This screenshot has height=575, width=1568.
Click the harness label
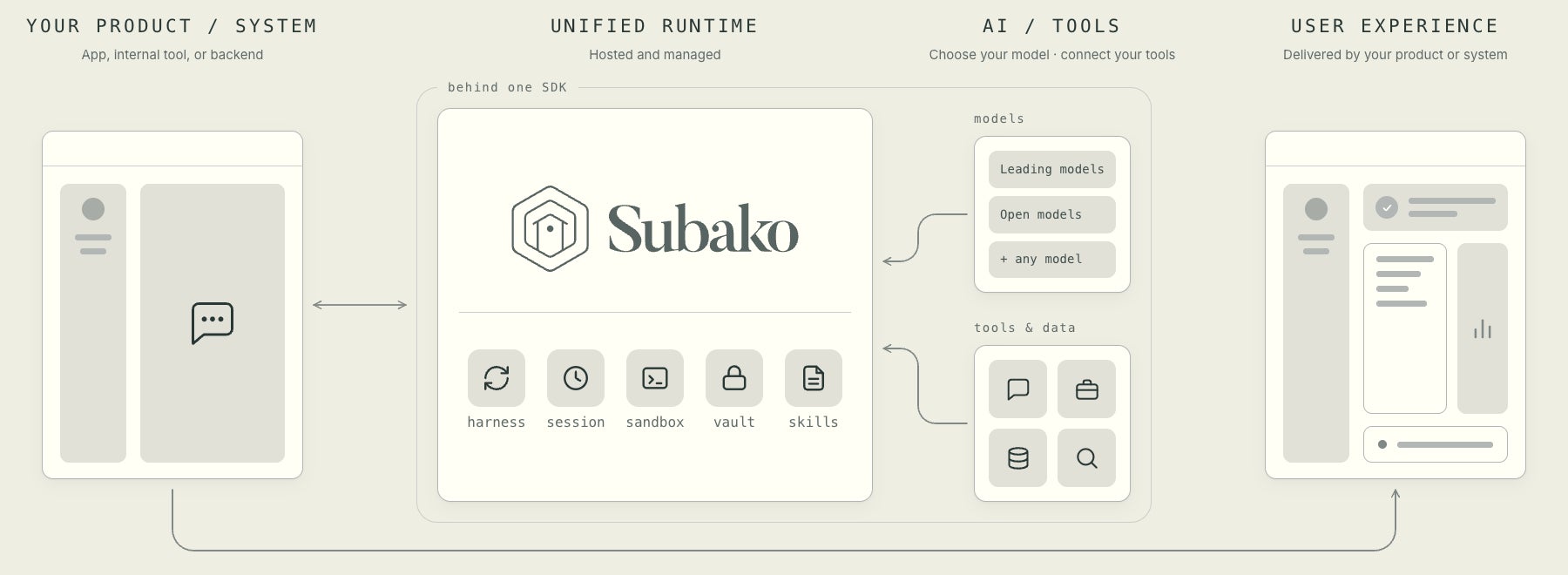497,422
